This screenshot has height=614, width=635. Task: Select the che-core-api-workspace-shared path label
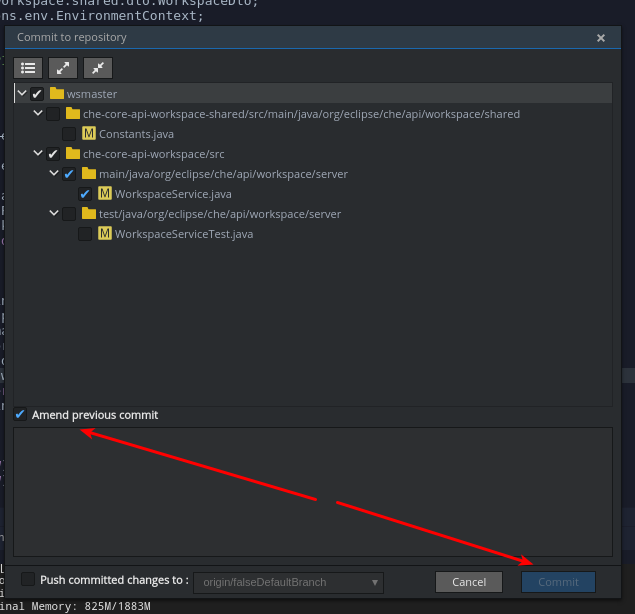(301, 114)
